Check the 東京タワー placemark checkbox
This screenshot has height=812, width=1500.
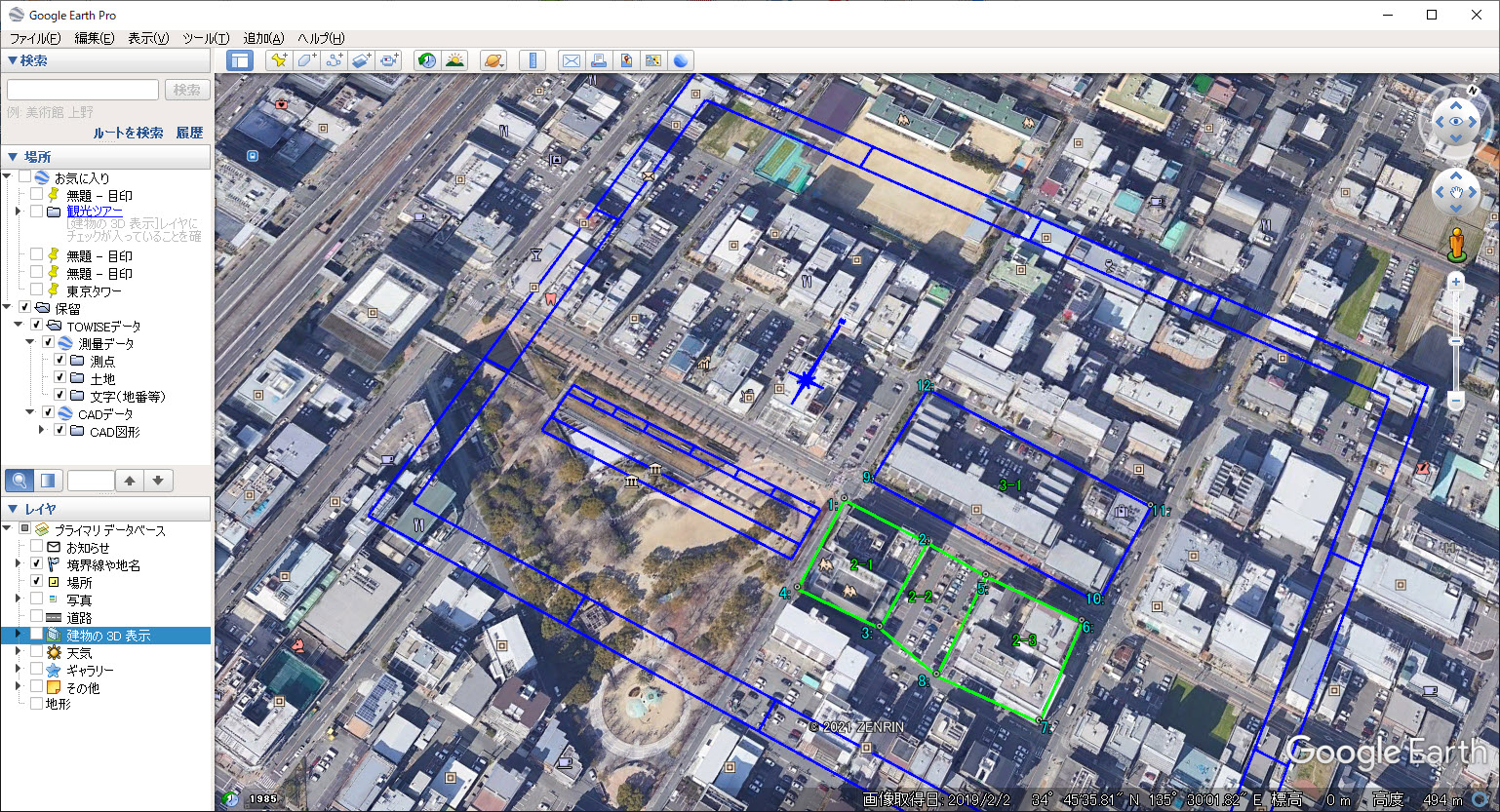(x=36, y=290)
